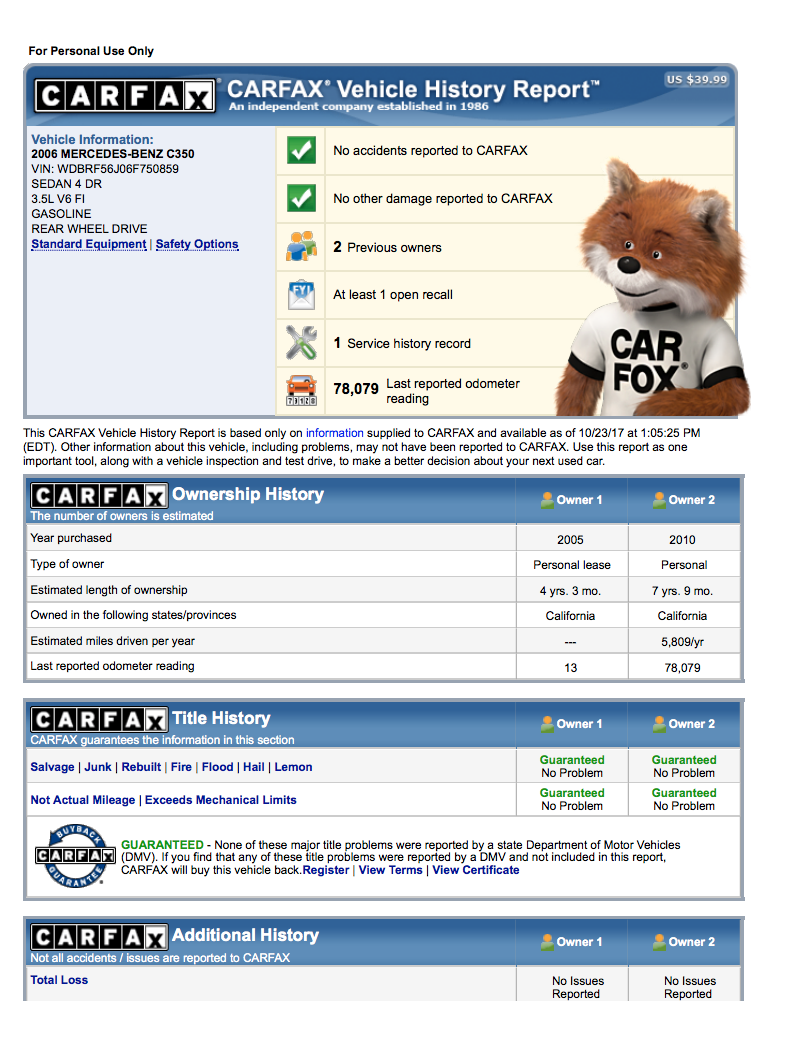Click the Register link for buyback guarantee

pos(326,870)
